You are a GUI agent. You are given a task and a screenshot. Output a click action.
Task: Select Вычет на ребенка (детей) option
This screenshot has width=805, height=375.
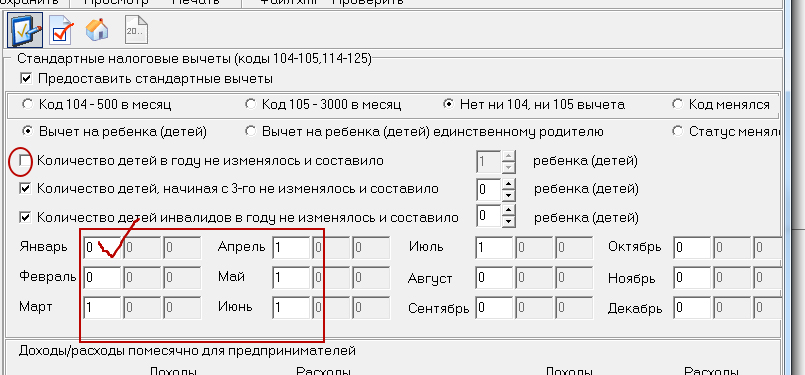tap(27, 131)
